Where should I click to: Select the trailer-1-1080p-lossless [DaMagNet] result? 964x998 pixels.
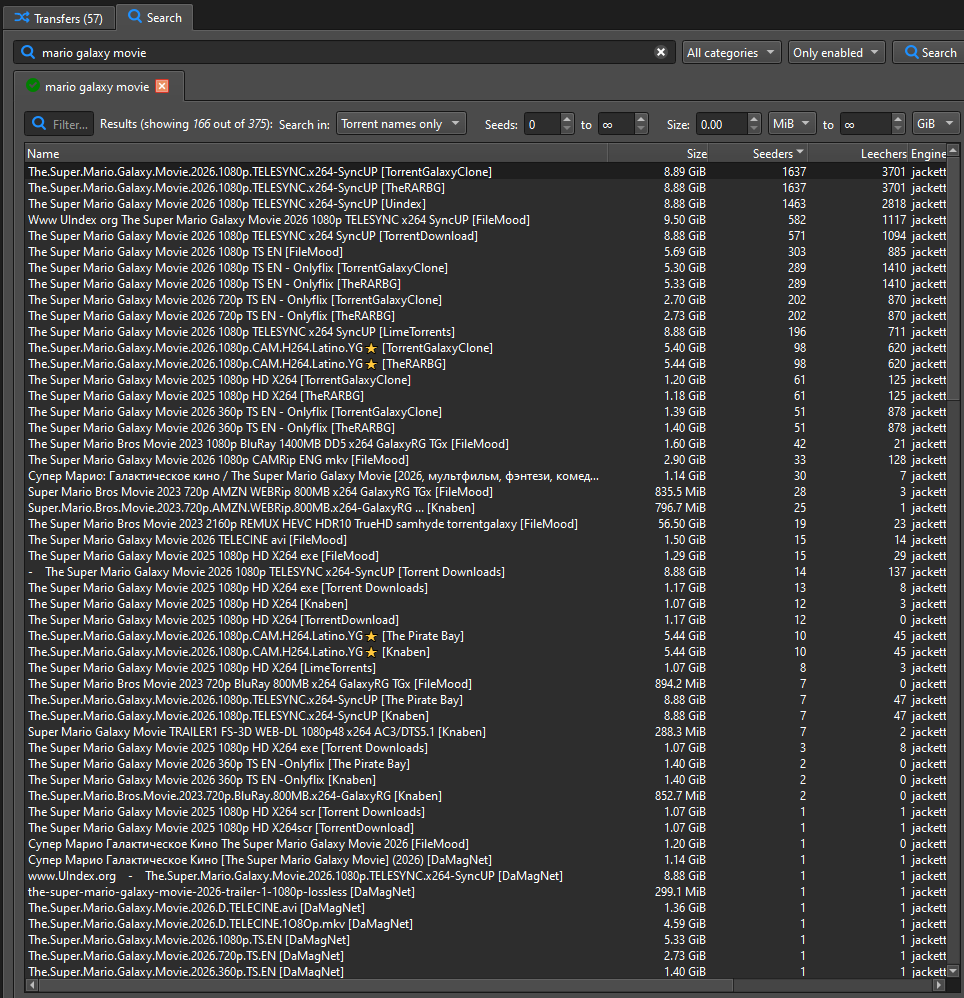(x=486, y=892)
